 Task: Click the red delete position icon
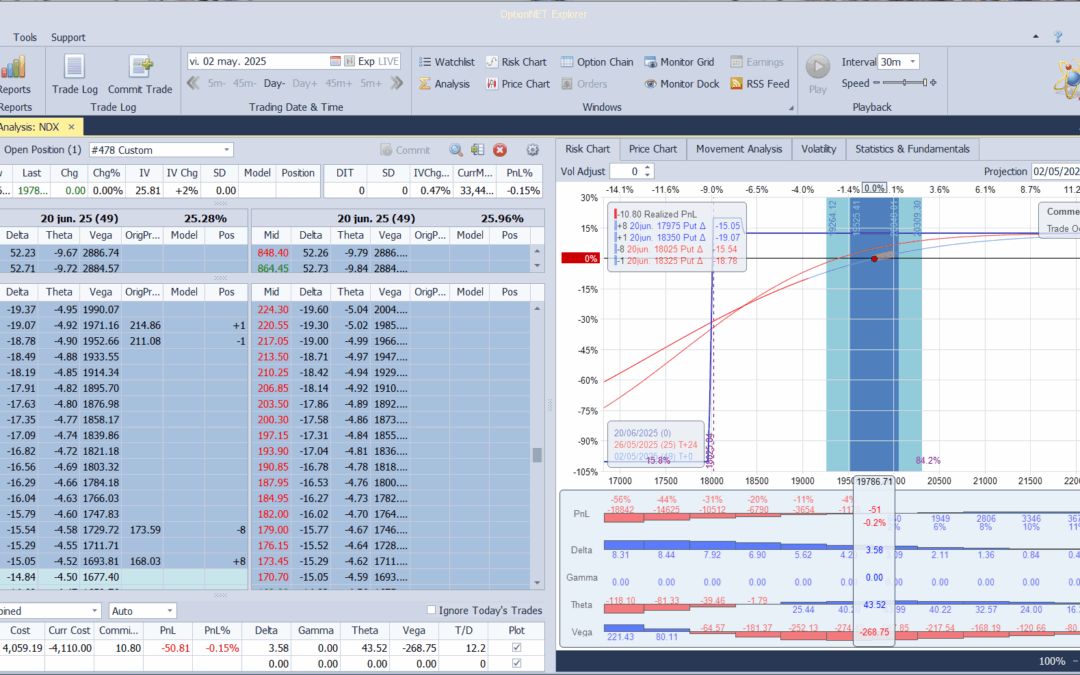500,150
